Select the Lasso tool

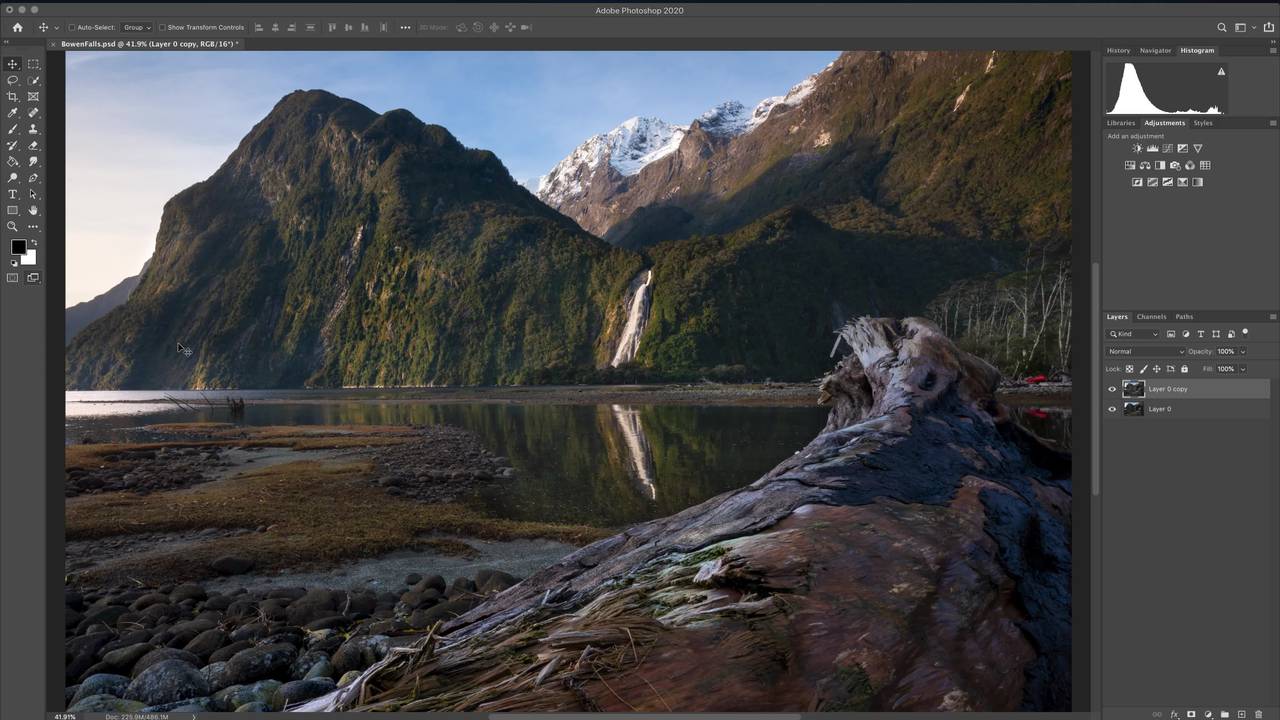click(x=13, y=80)
